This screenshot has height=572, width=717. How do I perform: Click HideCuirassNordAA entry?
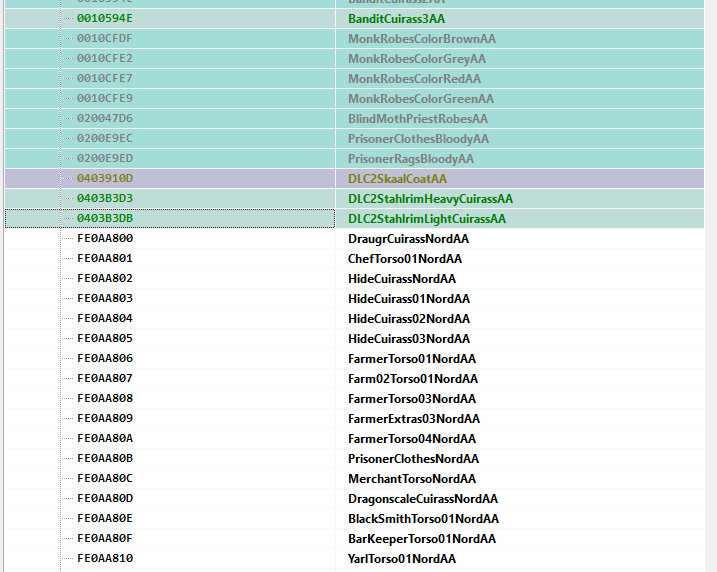click(x=402, y=278)
